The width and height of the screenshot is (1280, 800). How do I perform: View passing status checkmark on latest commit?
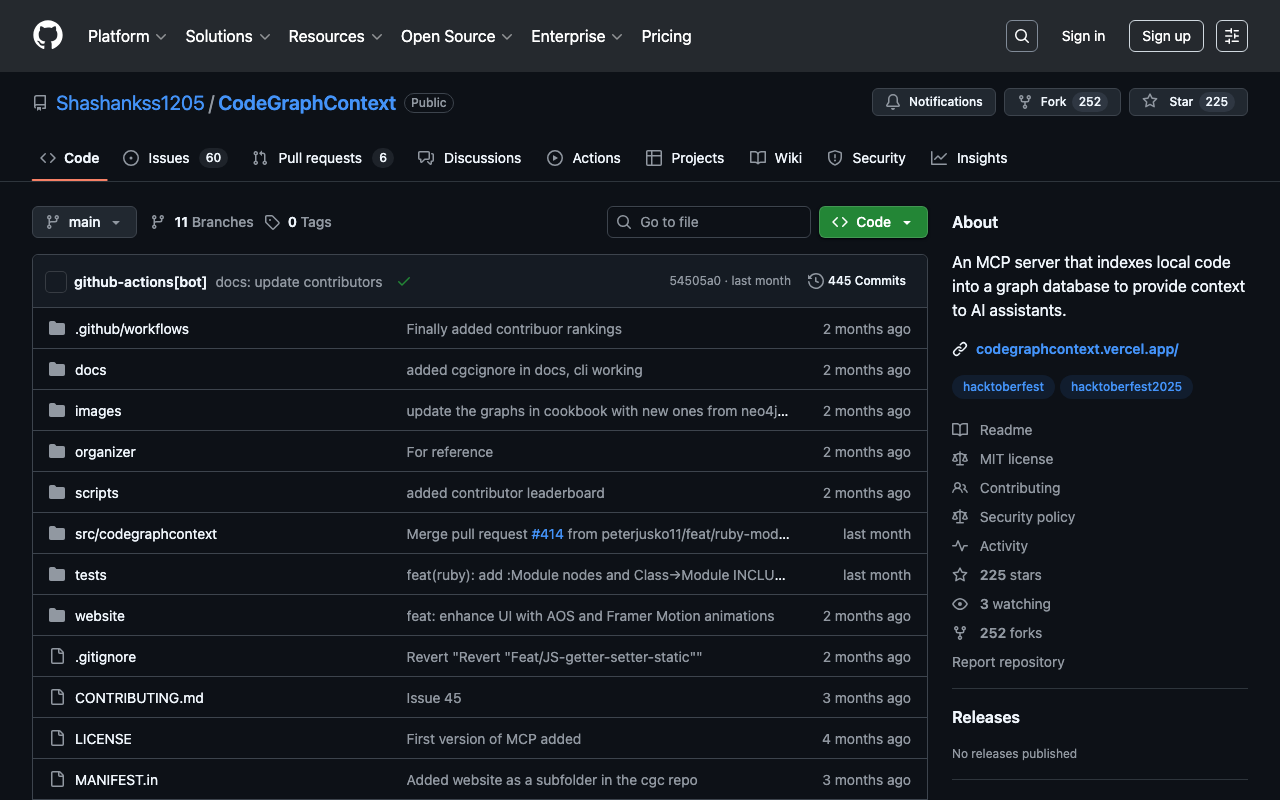(404, 282)
